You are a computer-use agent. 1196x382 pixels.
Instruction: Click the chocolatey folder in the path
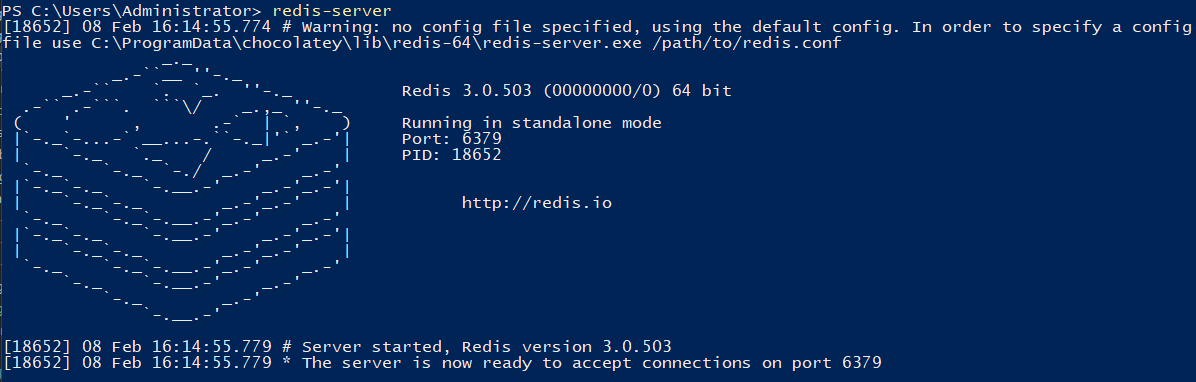[282, 43]
